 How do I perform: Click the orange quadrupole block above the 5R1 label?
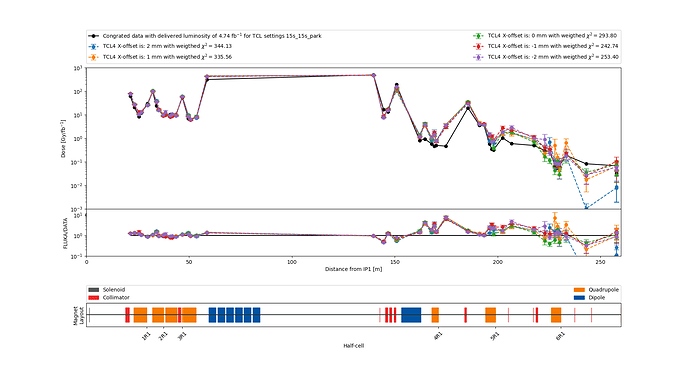491,315
